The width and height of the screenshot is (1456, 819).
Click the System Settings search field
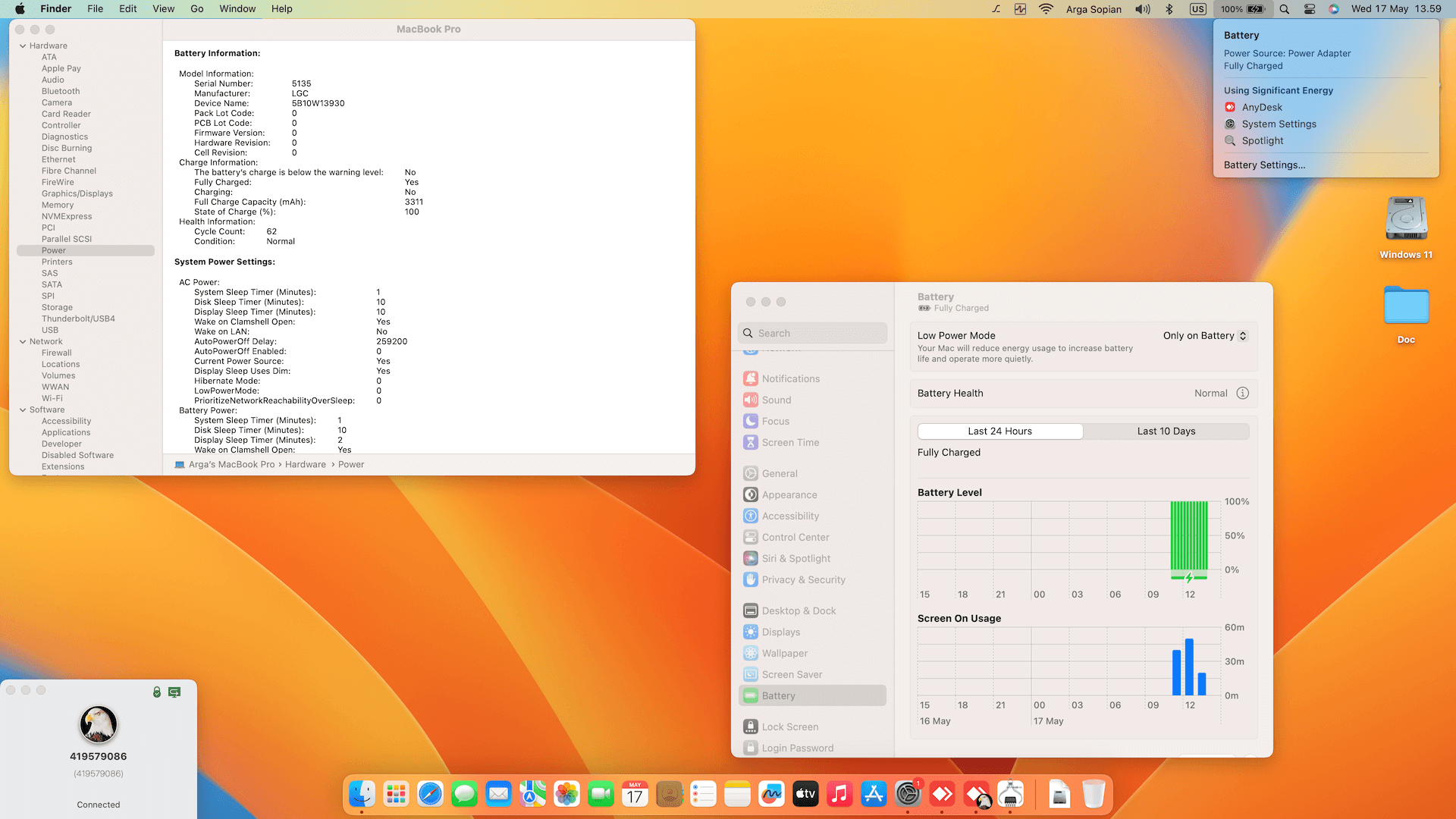tap(811, 333)
